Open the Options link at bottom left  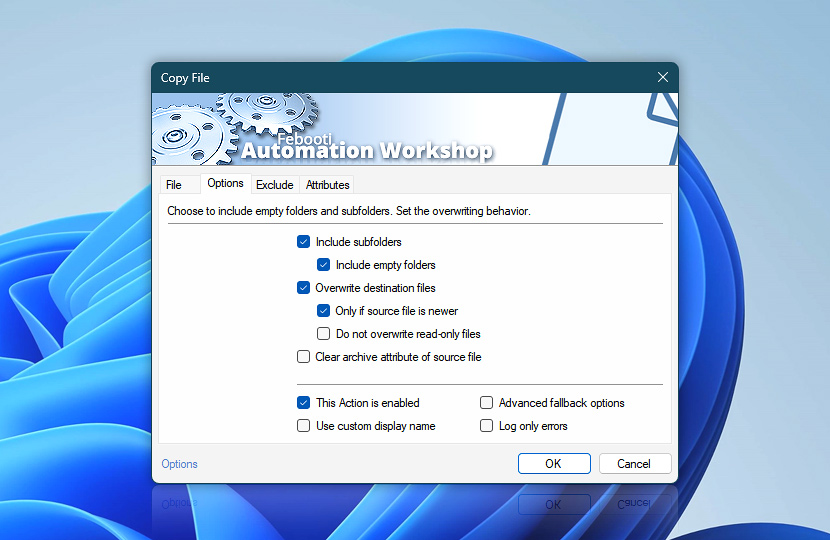click(x=179, y=464)
